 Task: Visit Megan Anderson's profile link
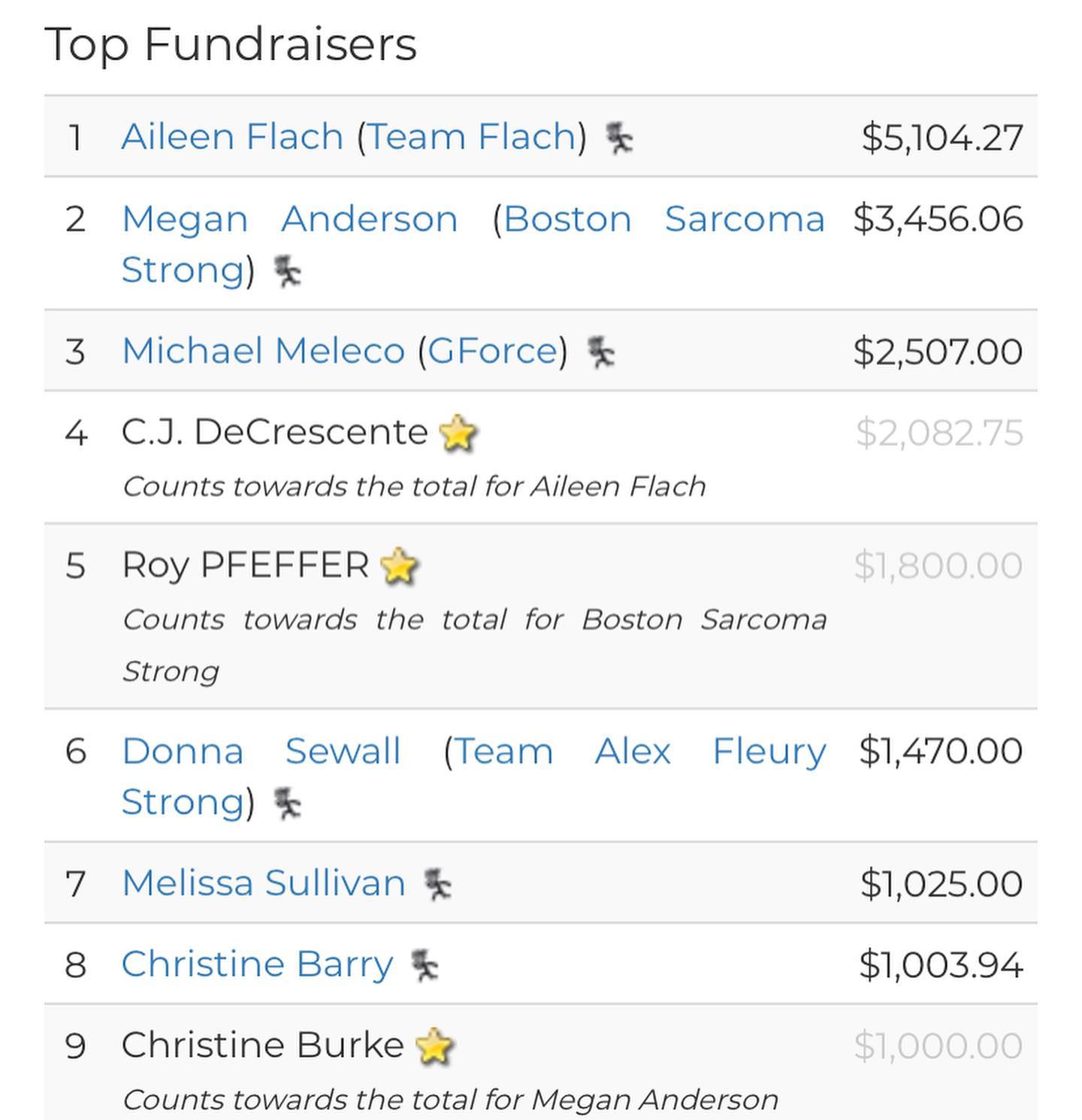[290, 219]
